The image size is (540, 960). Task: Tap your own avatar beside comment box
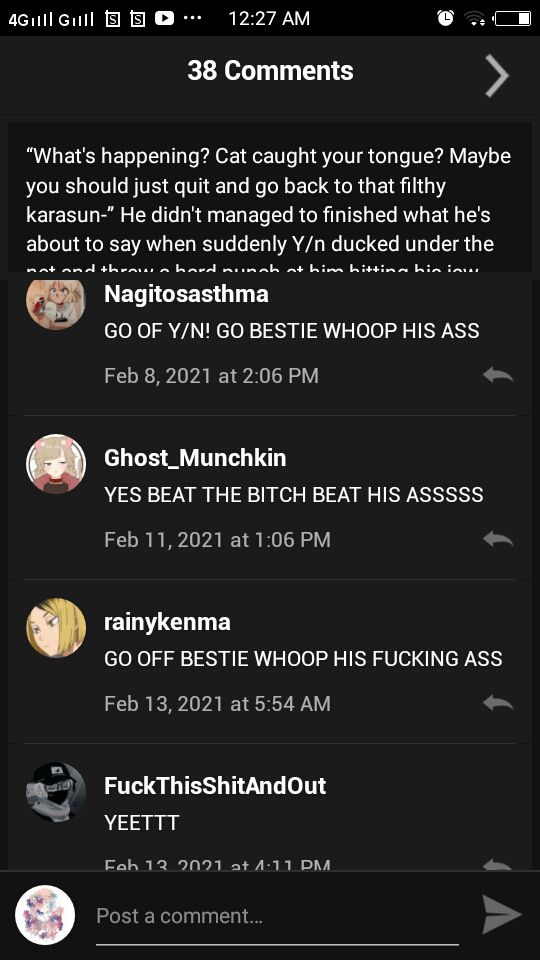45,915
